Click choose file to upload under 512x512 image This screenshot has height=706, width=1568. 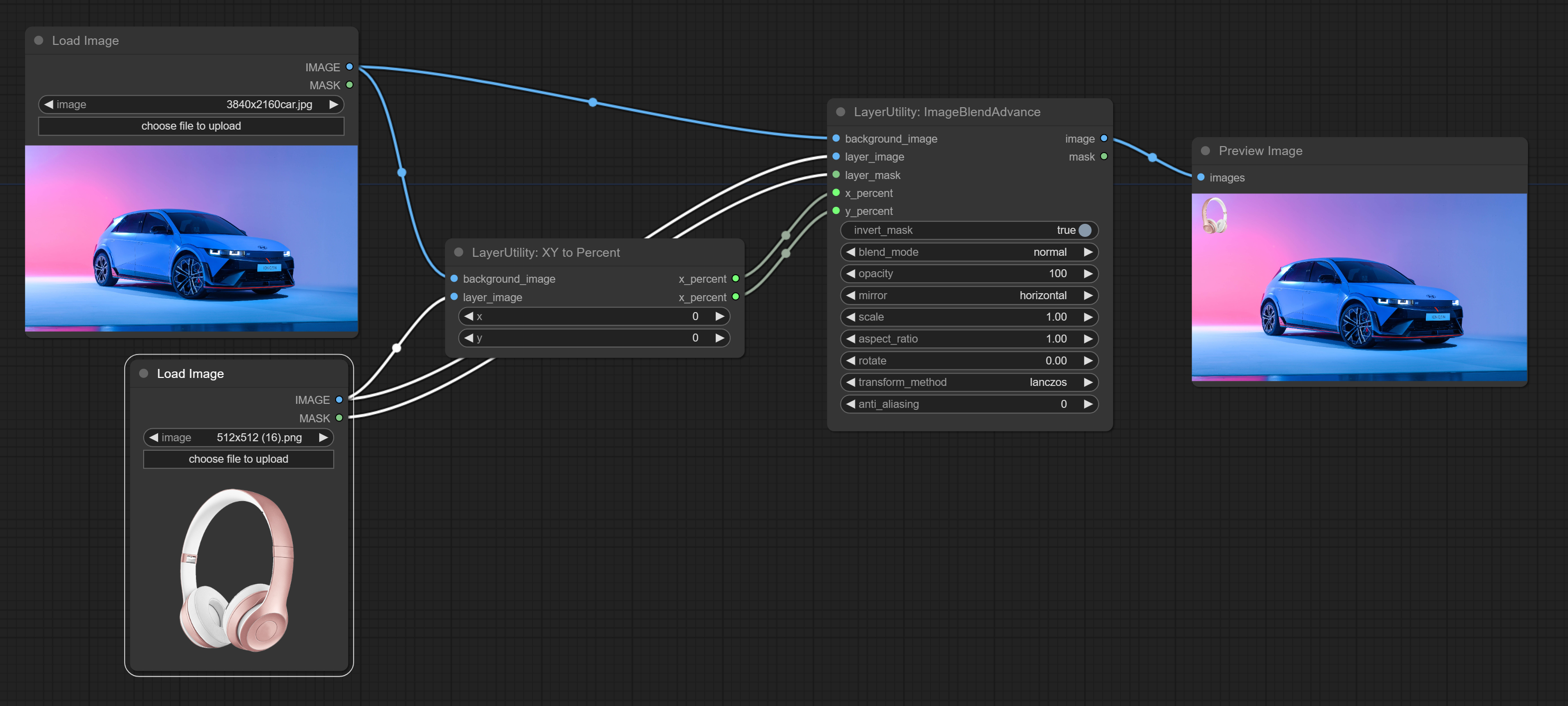pyautogui.click(x=238, y=459)
